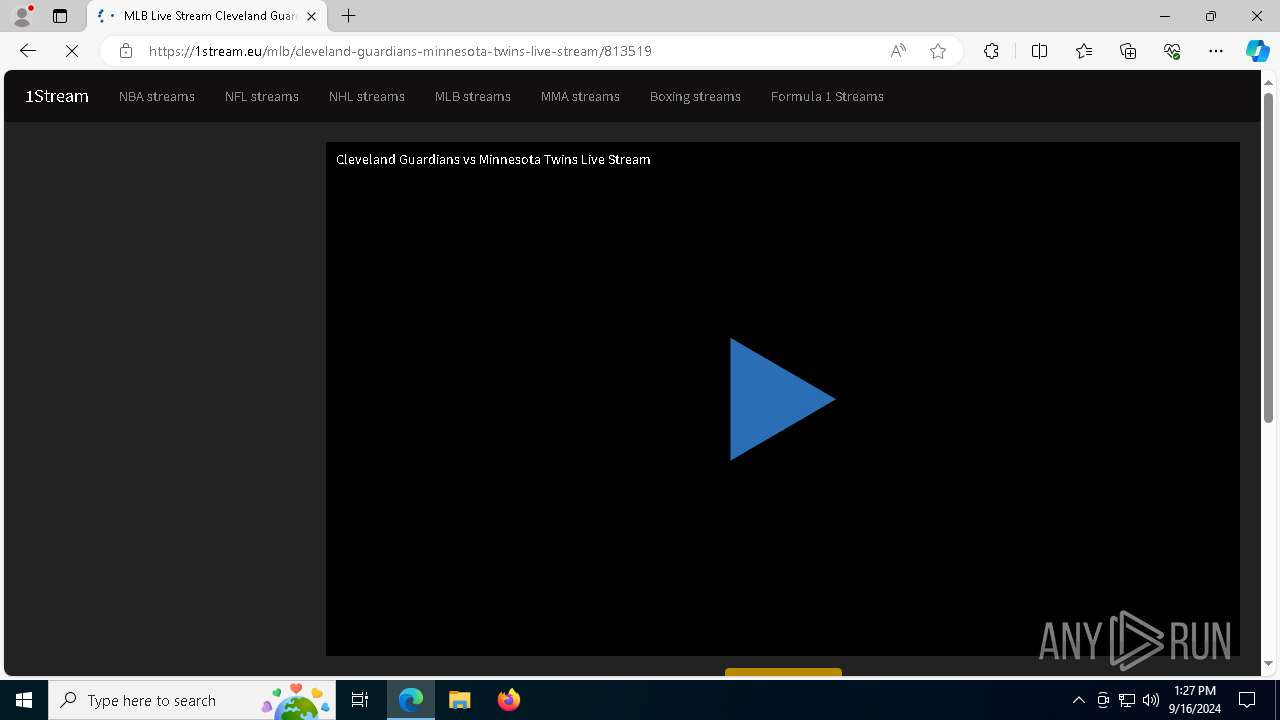Open the Windows Start menu

[x=24, y=700]
